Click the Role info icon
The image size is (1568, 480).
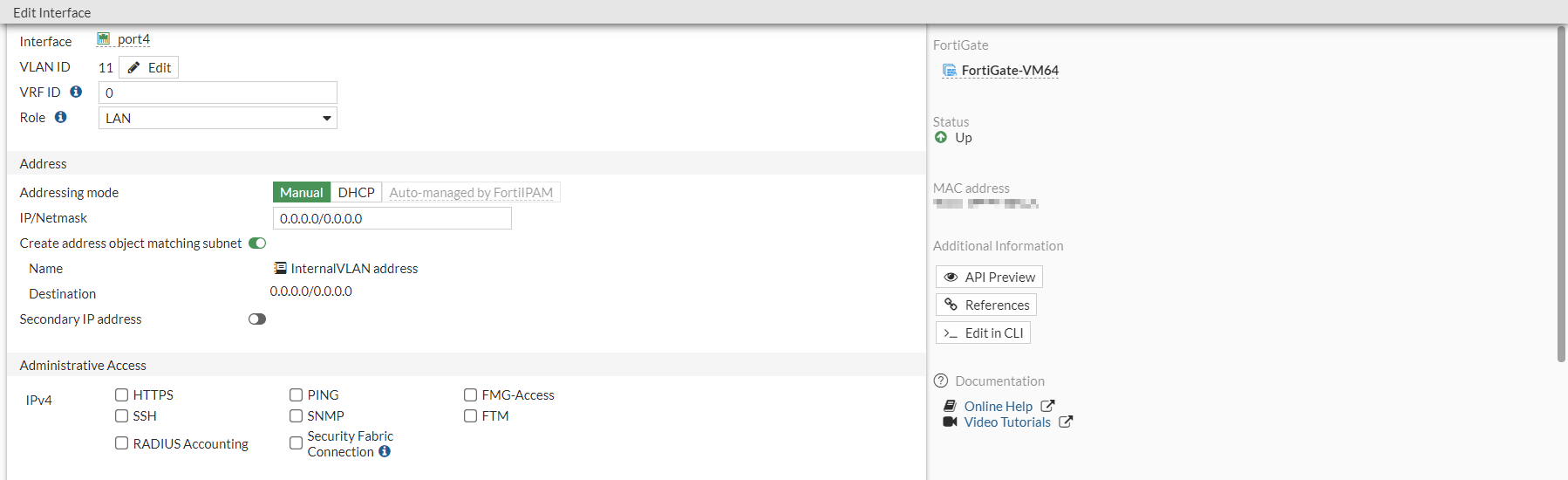(x=60, y=117)
